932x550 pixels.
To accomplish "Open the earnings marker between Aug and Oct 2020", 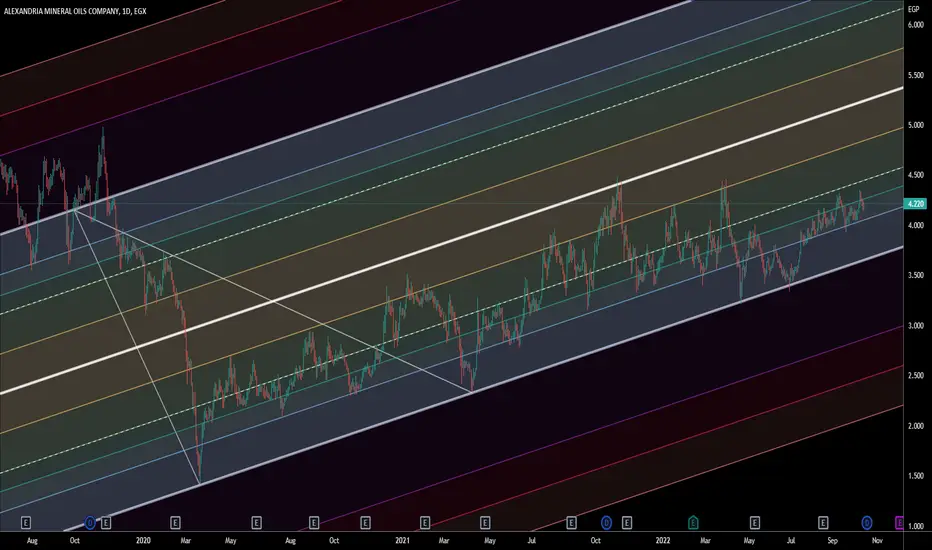I will point(314,523).
